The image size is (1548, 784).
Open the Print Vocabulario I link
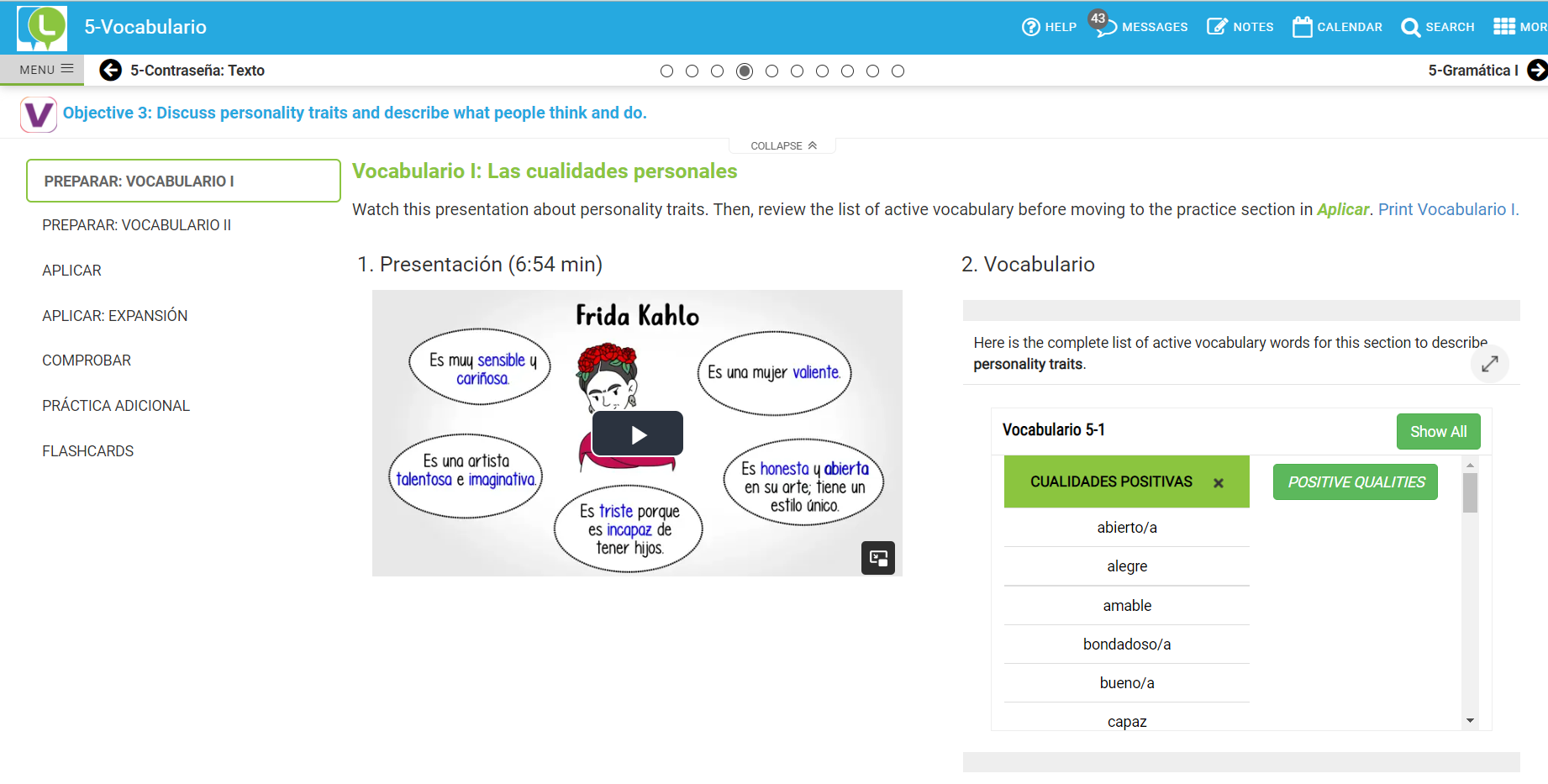point(1448,209)
